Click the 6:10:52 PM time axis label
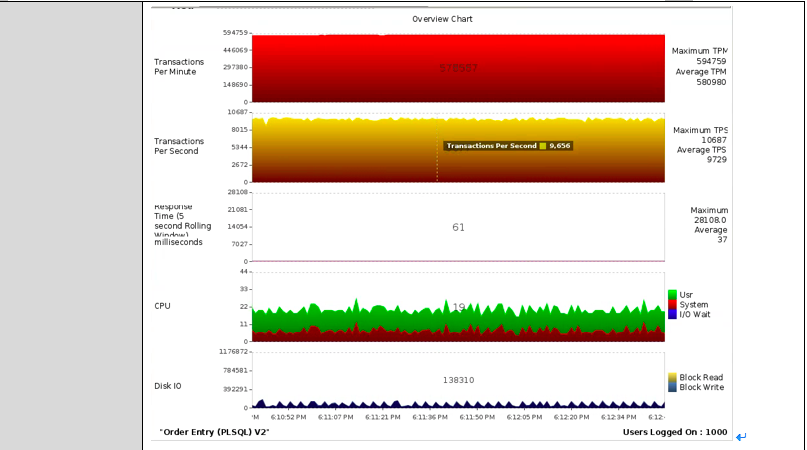This screenshot has height=450, width=807. click(x=288, y=417)
